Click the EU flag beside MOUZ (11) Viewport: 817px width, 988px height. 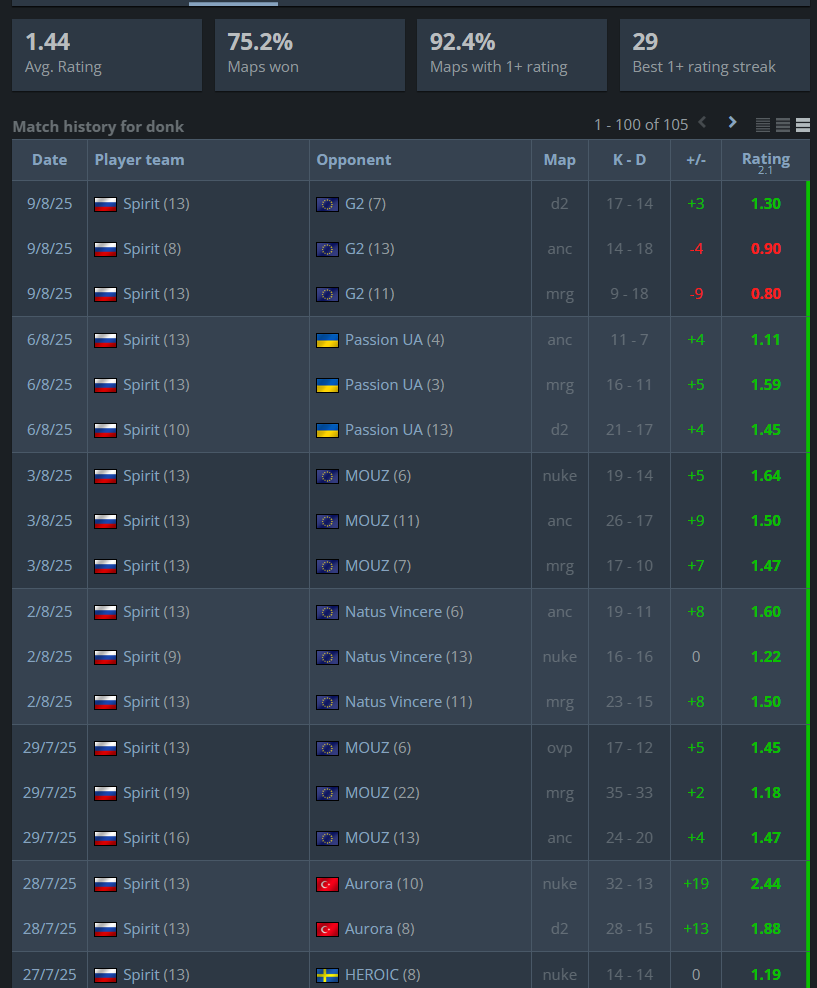[327, 522]
